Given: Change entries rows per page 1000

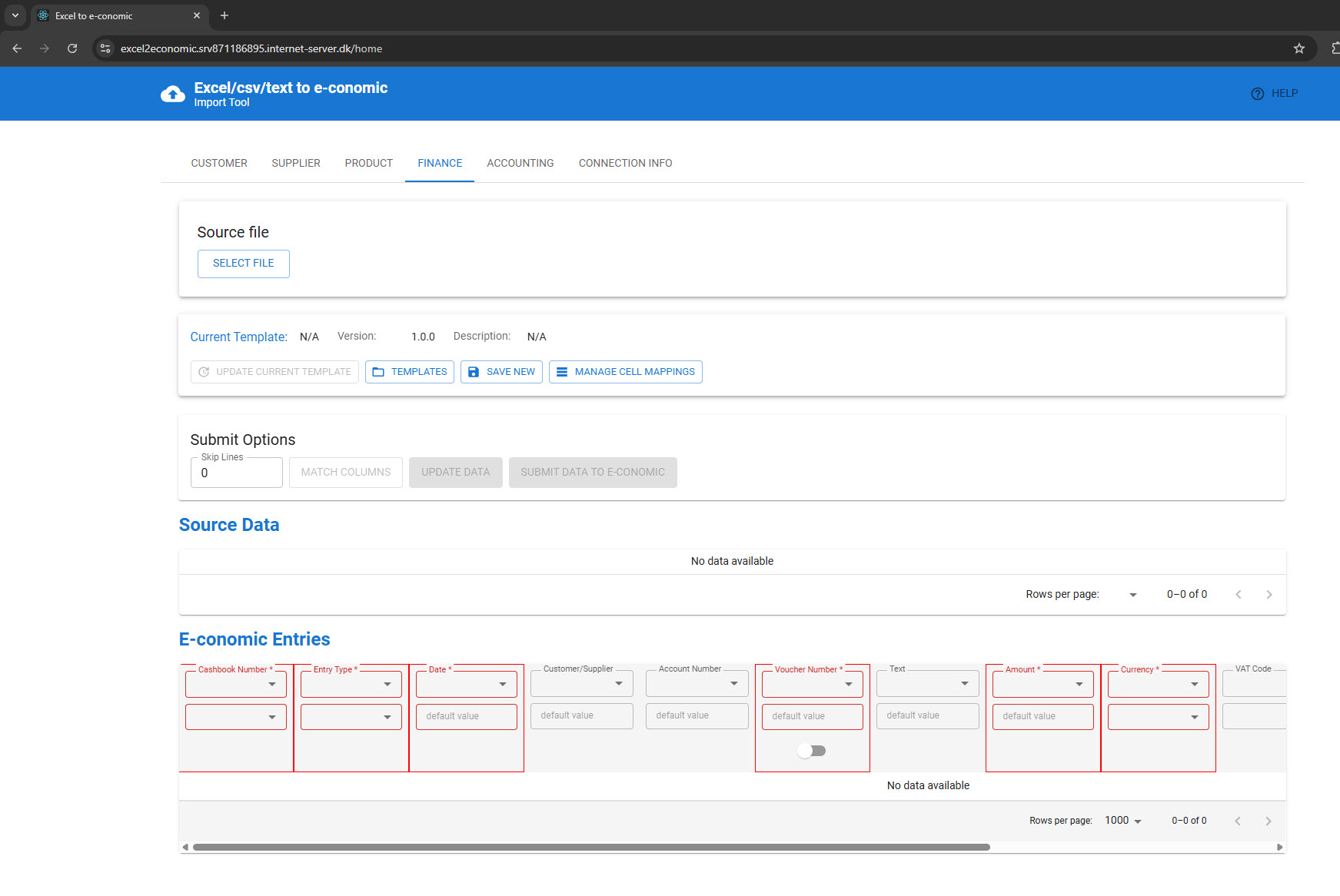Looking at the screenshot, I should 1123,821.
